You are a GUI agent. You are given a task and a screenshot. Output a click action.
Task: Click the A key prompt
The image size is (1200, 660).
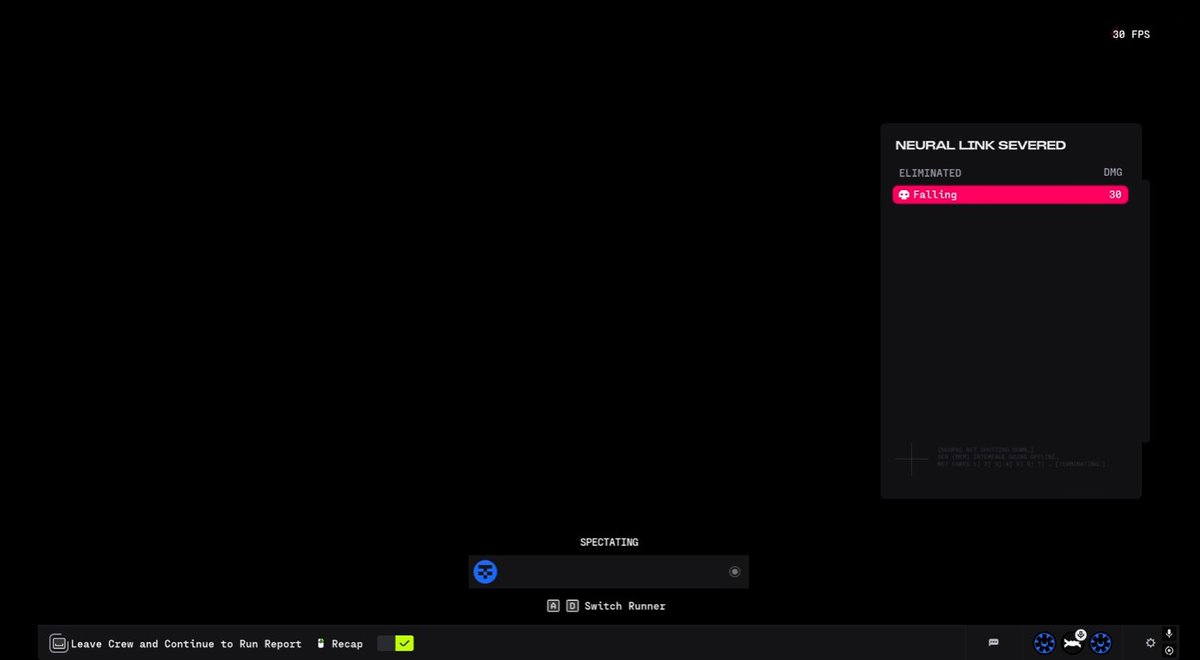pyautogui.click(x=553, y=606)
